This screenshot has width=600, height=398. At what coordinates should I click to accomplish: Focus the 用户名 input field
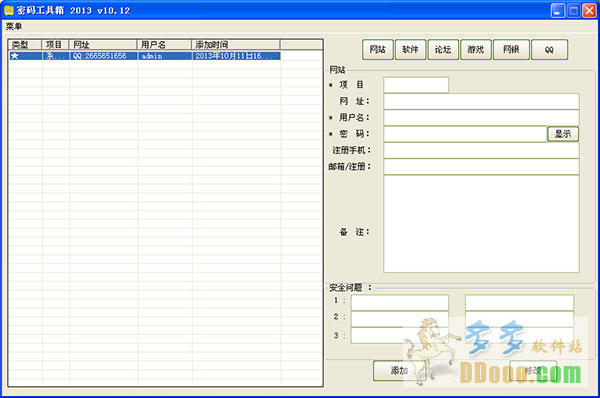[481, 117]
